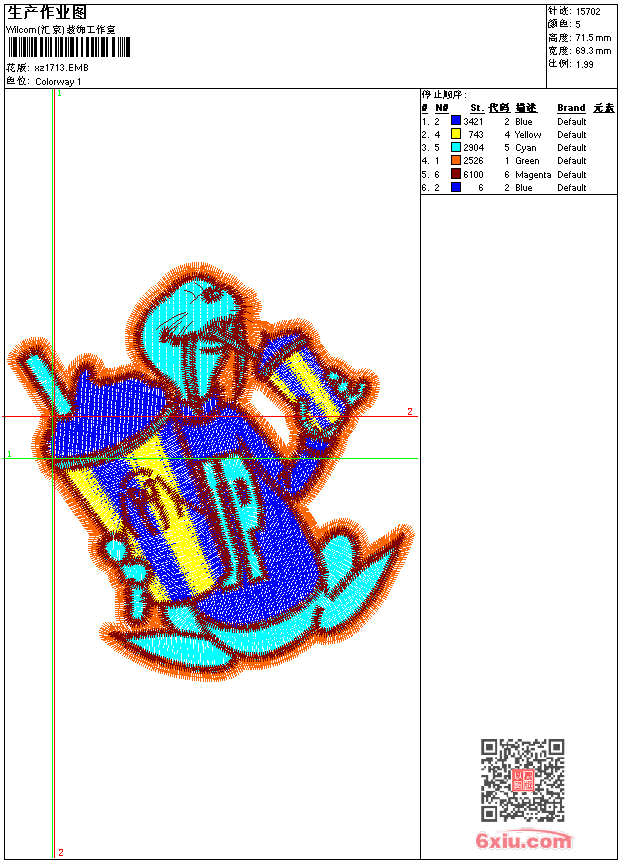
Task: Click the St. column header
Action: pos(477,108)
